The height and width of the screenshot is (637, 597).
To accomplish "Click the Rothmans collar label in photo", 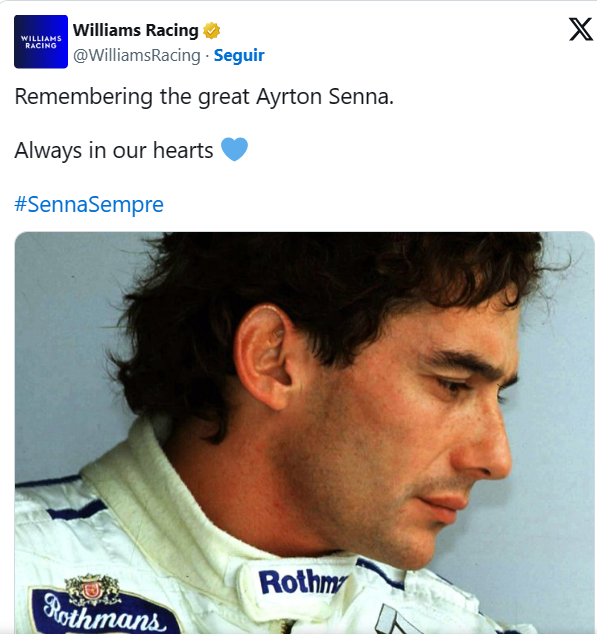I will pyautogui.click(x=301, y=582).
